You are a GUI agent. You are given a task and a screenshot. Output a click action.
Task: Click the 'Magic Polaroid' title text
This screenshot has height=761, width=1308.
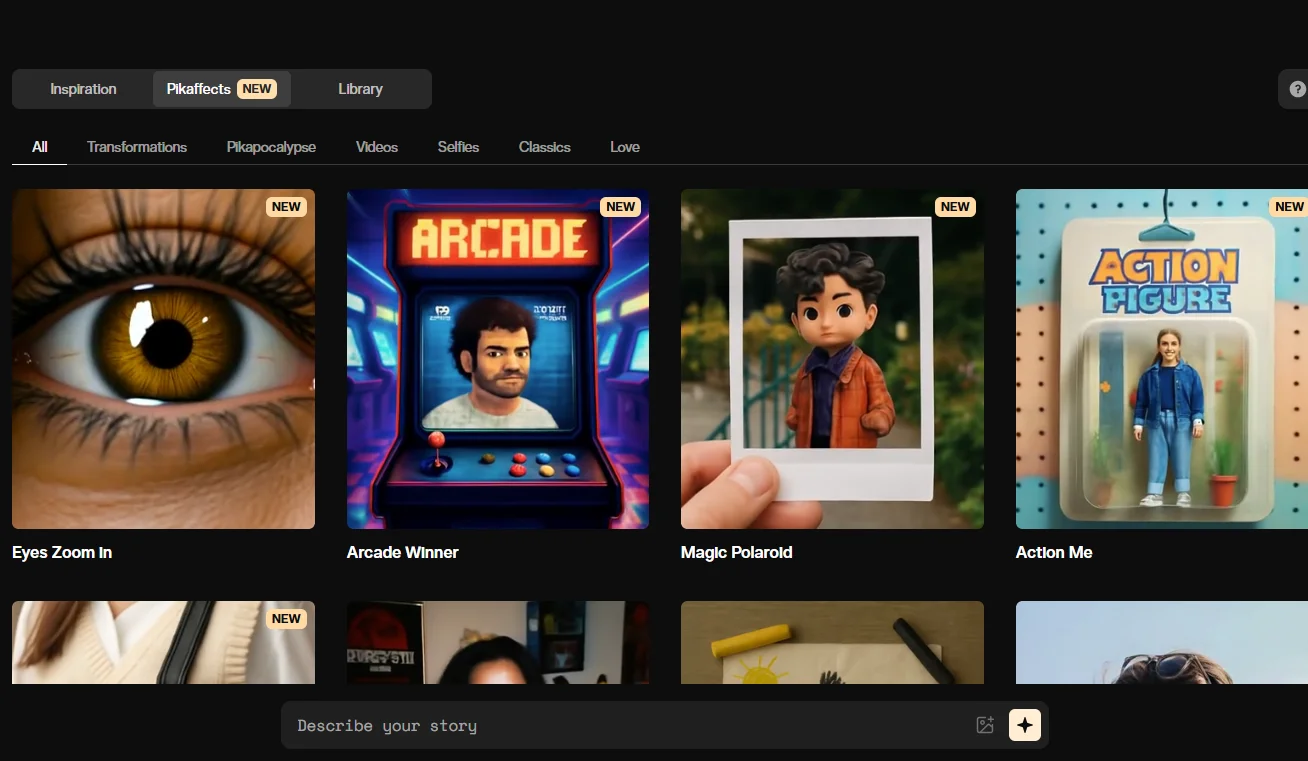coord(737,552)
